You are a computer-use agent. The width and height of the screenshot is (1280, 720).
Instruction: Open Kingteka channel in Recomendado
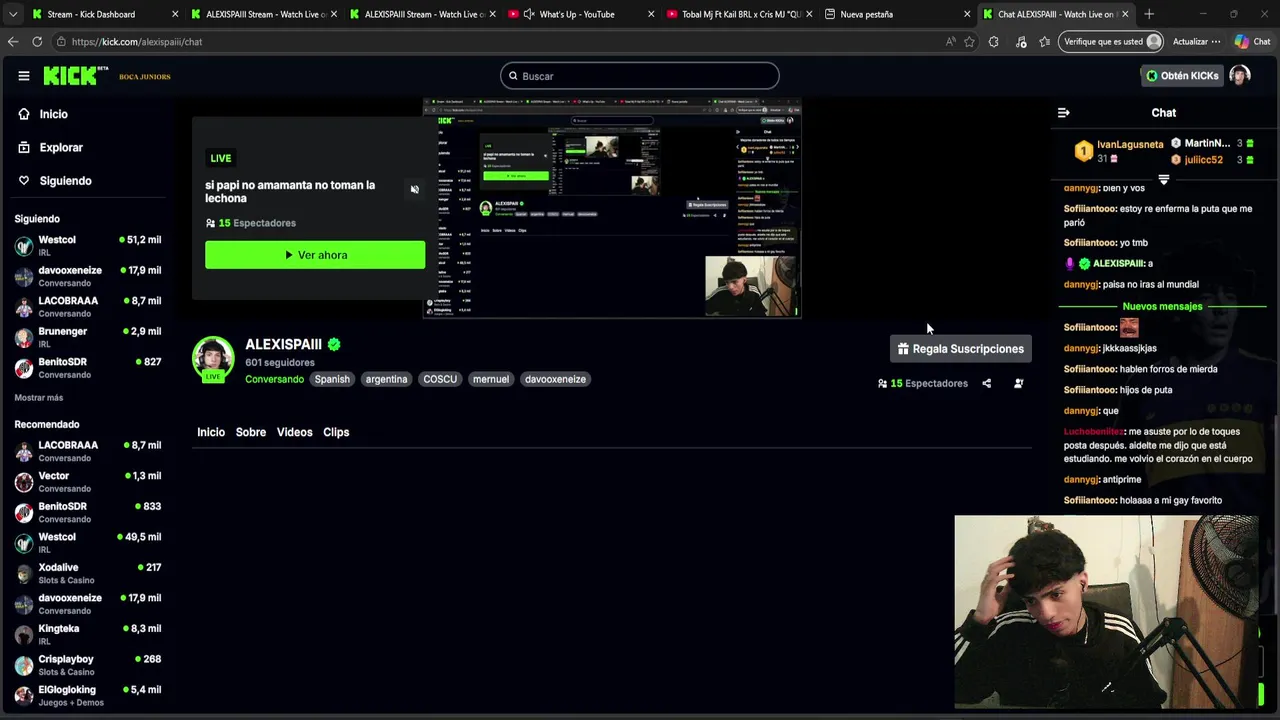pyautogui.click(x=88, y=634)
